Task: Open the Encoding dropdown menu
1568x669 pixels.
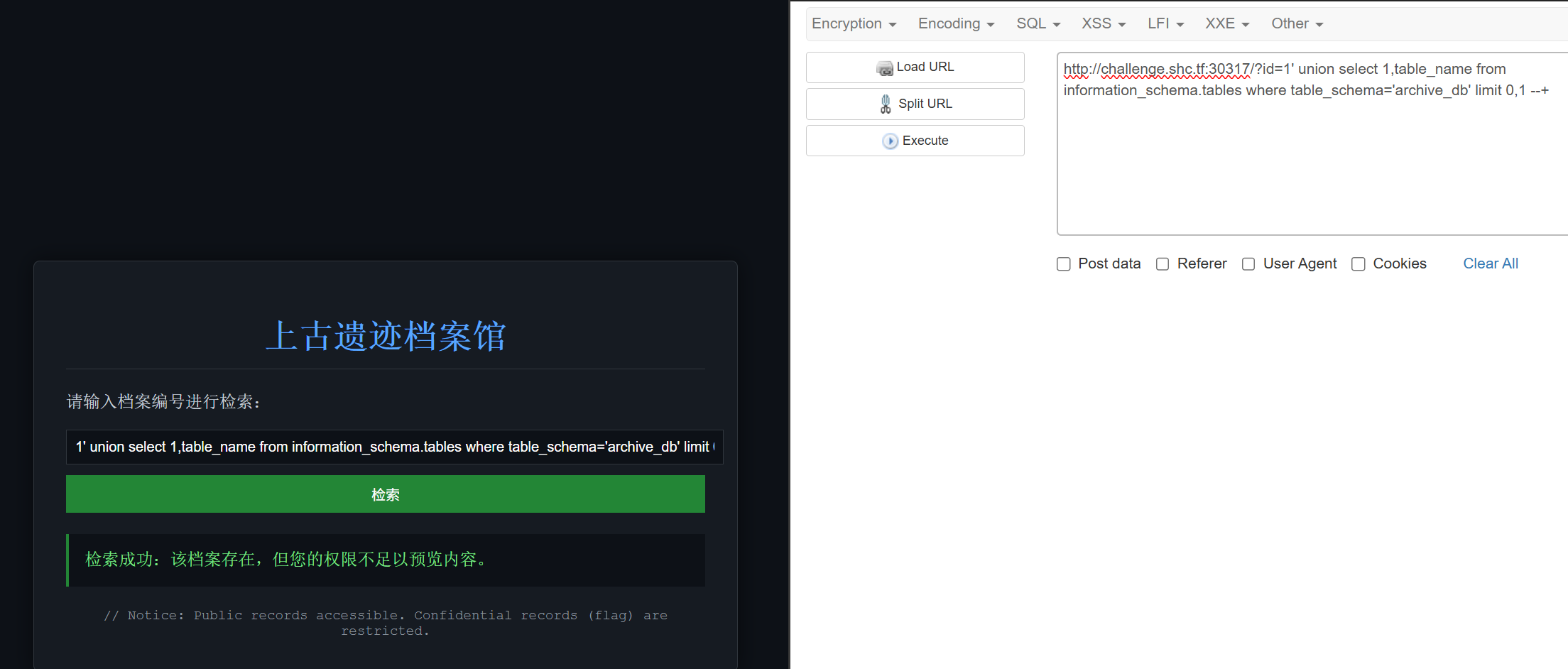Action: pyautogui.click(x=956, y=23)
